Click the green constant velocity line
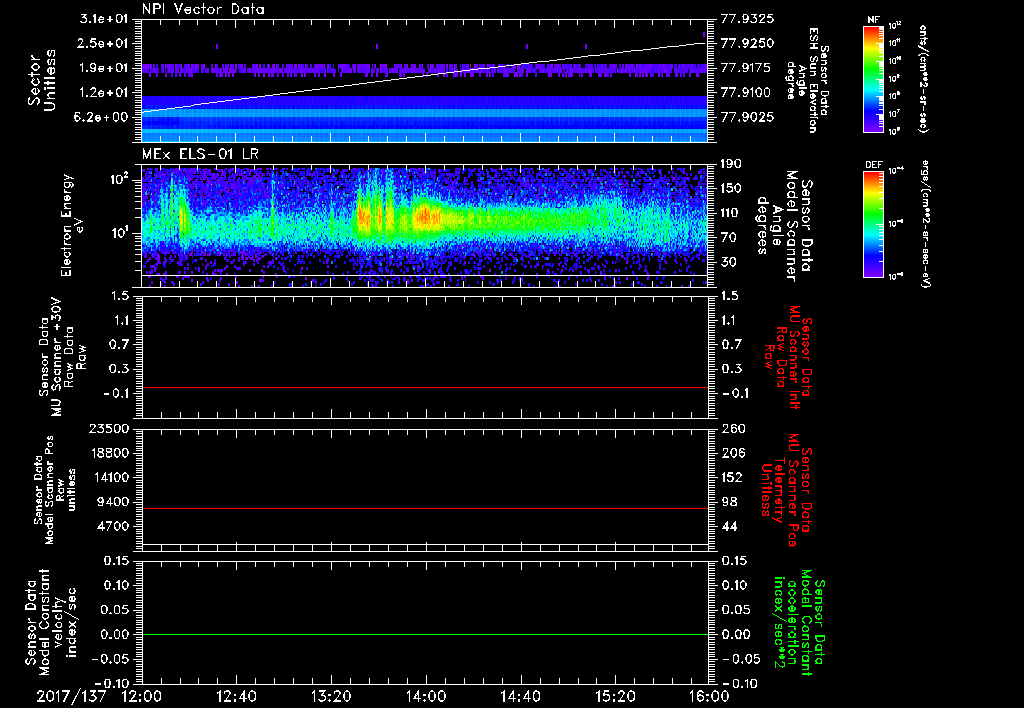 [x=425, y=635]
